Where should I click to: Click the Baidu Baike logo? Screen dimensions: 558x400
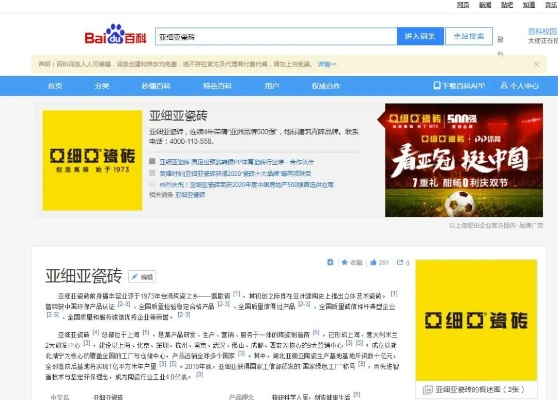[115, 34]
